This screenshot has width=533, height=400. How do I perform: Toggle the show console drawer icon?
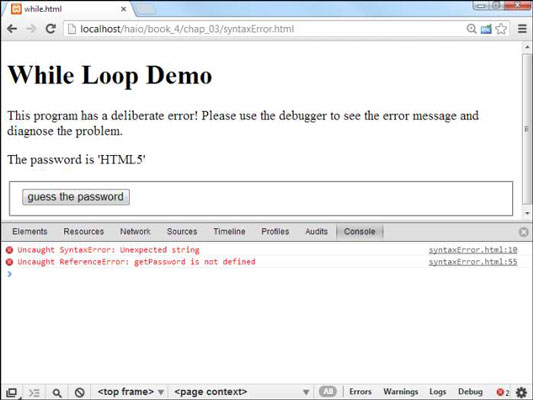(34, 393)
